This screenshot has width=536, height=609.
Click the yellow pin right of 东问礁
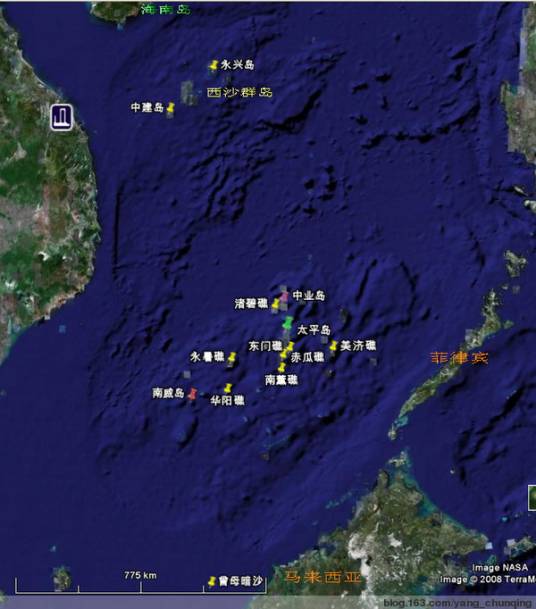point(290,346)
